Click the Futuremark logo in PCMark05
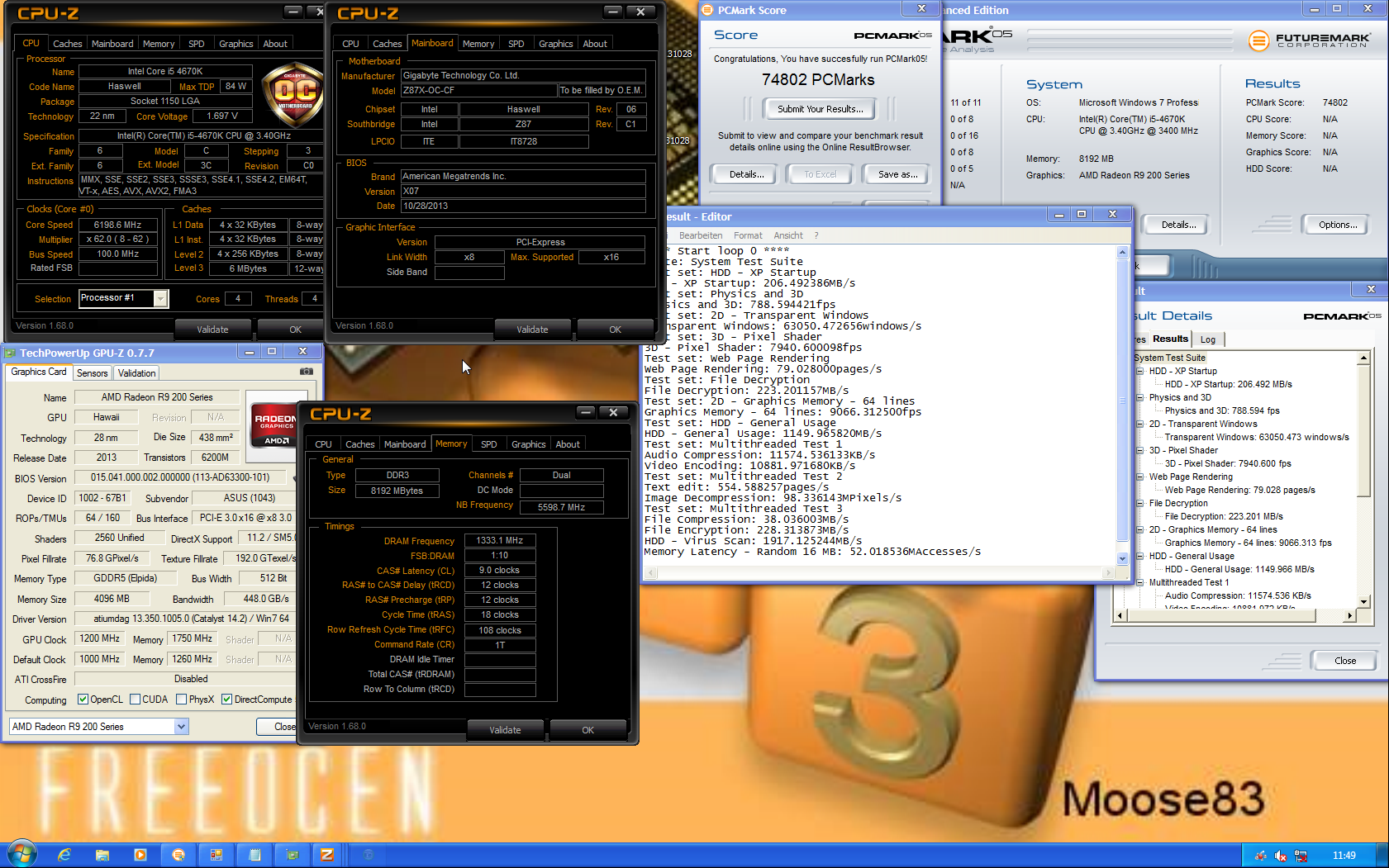The height and width of the screenshot is (868, 1389). (1310, 40)
